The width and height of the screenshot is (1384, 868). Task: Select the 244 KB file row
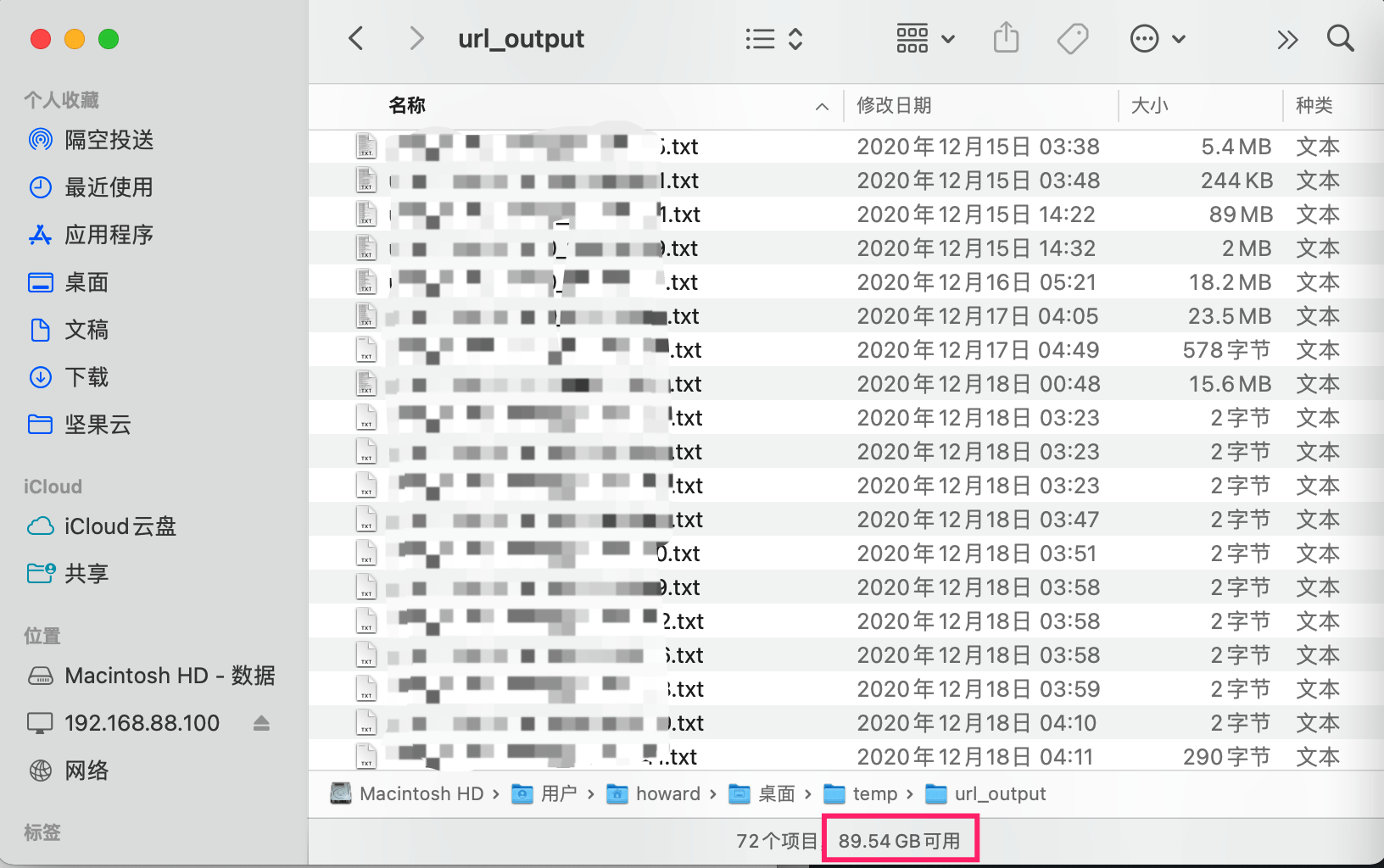pyautogui.click(x=846, y=181)
